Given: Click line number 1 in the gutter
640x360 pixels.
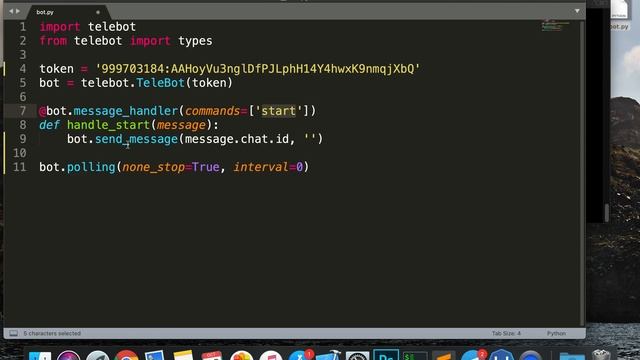Looking at the screenshot, I should [23, 27].
